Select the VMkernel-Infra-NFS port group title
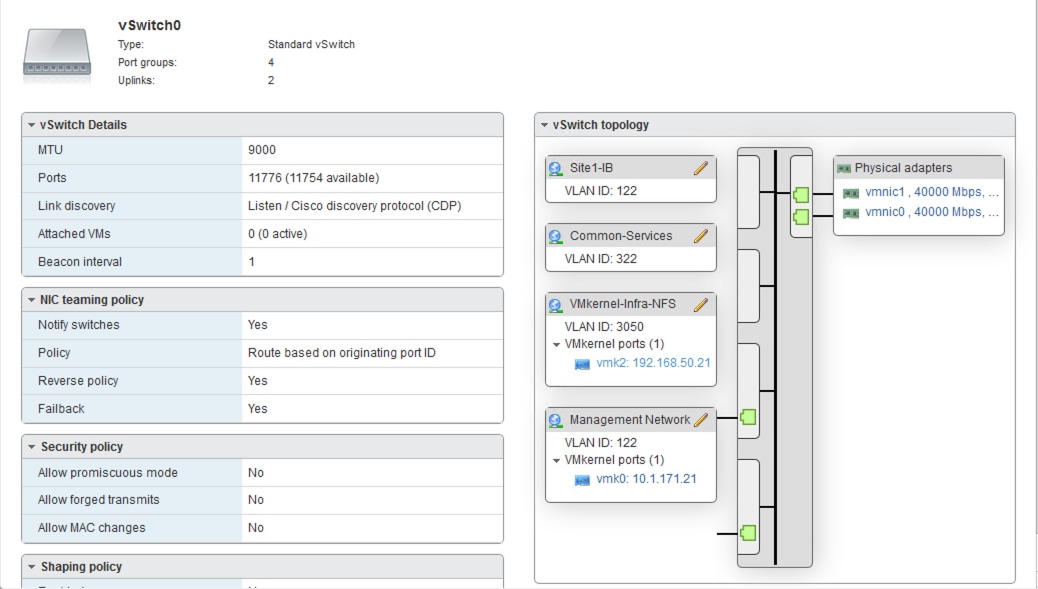 click(622, 304)
